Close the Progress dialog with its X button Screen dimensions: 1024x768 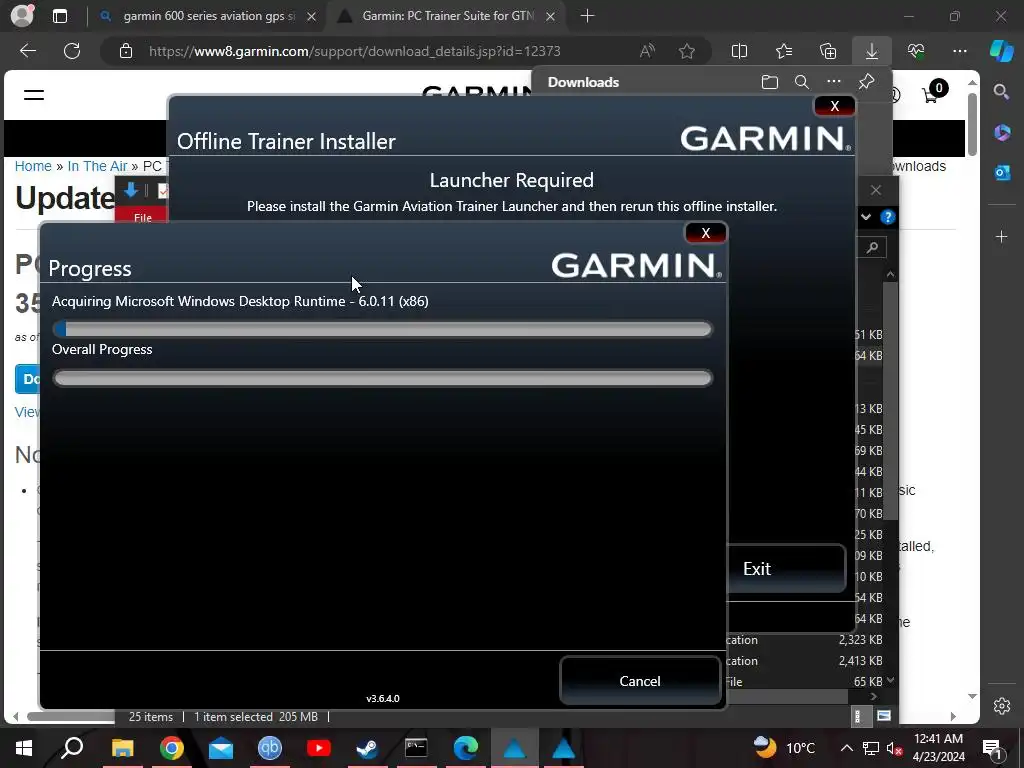coord(705,233)
